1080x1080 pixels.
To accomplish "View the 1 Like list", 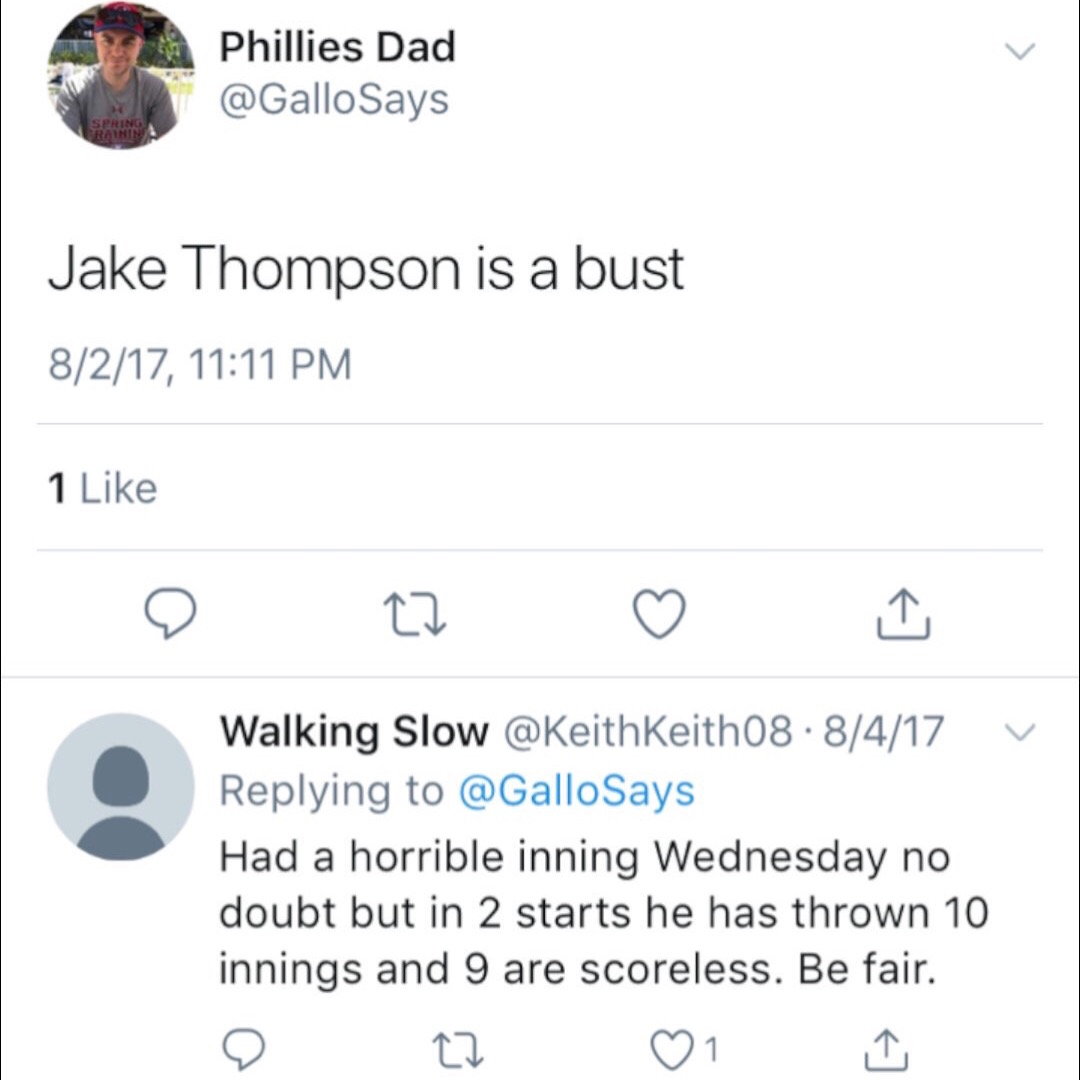I will pos(103,488).
